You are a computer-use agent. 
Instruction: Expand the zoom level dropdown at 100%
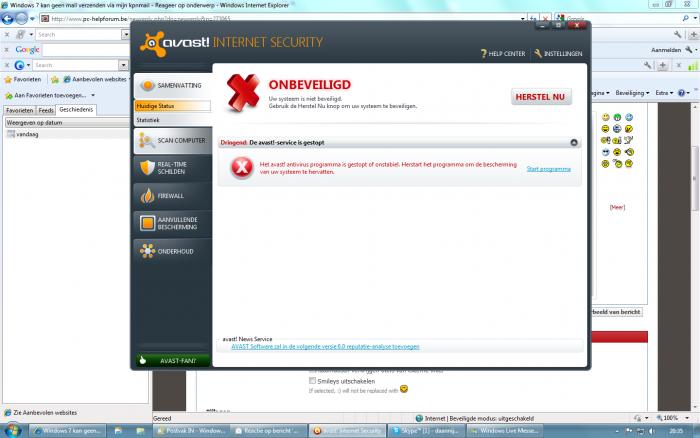click(687, 418)
